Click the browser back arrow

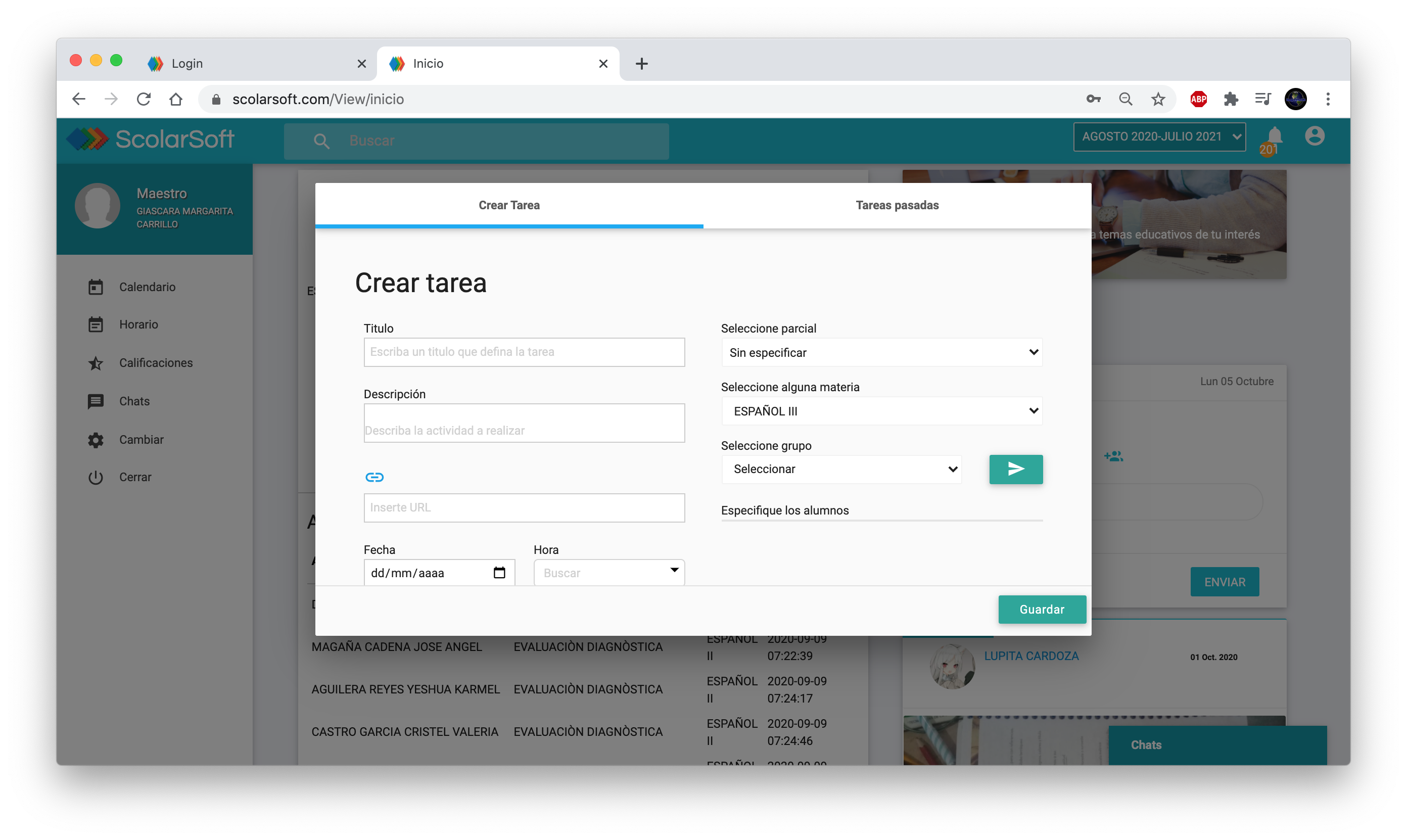79,99
